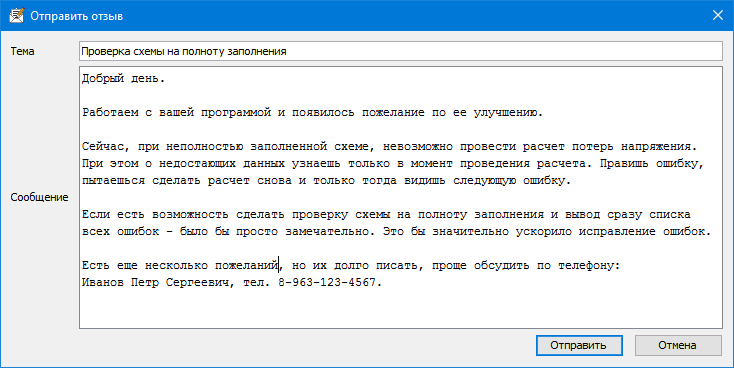Click the line starting 'Если есть возможность'
734x368 pixels.
(x=386, y=214)
